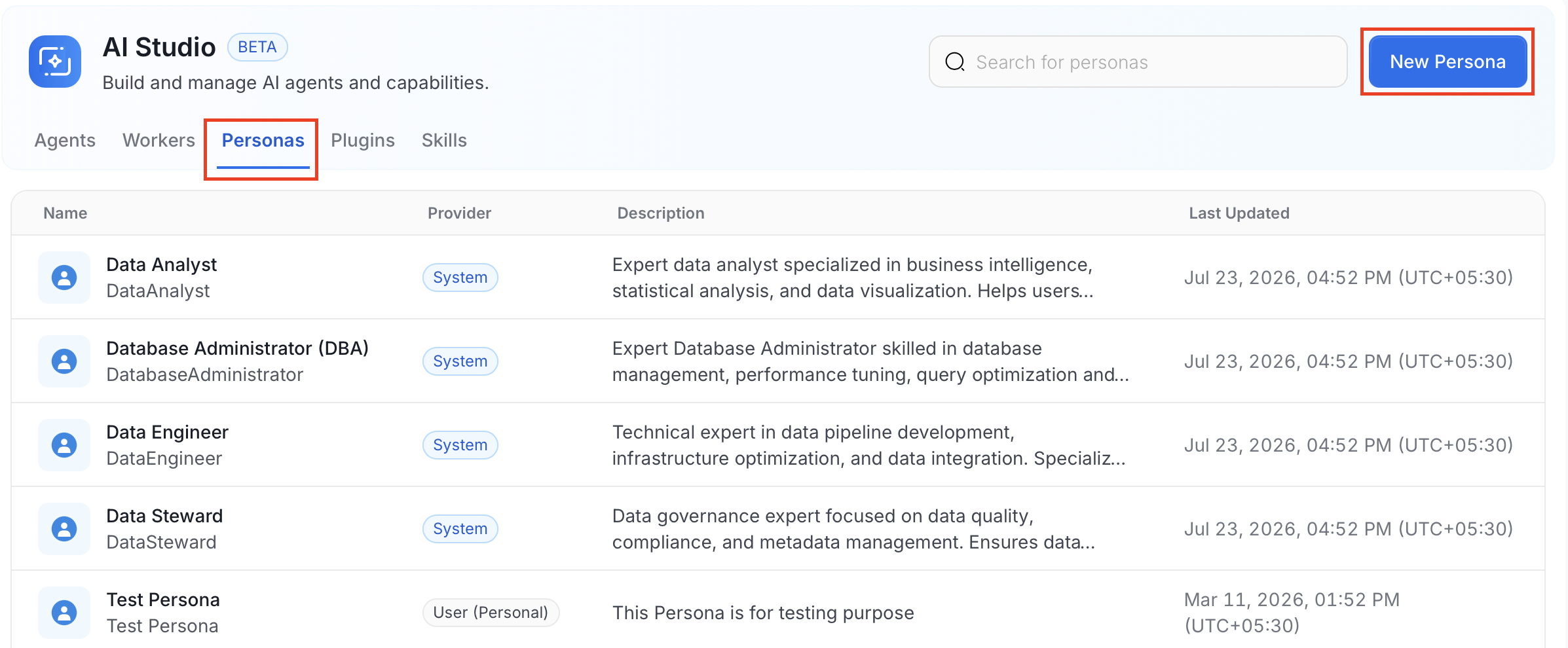1568x648 pixels.
Task: Click the search magnifier icon
Action: (955, 62)
